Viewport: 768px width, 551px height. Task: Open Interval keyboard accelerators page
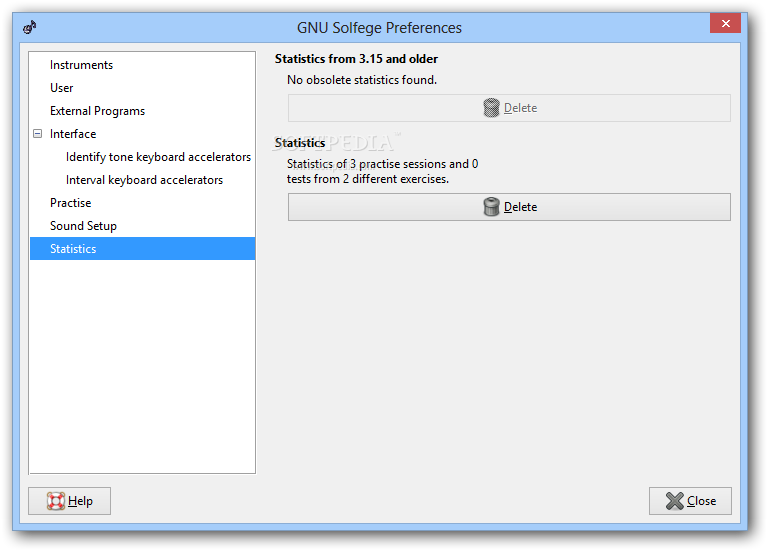[144, 180]
